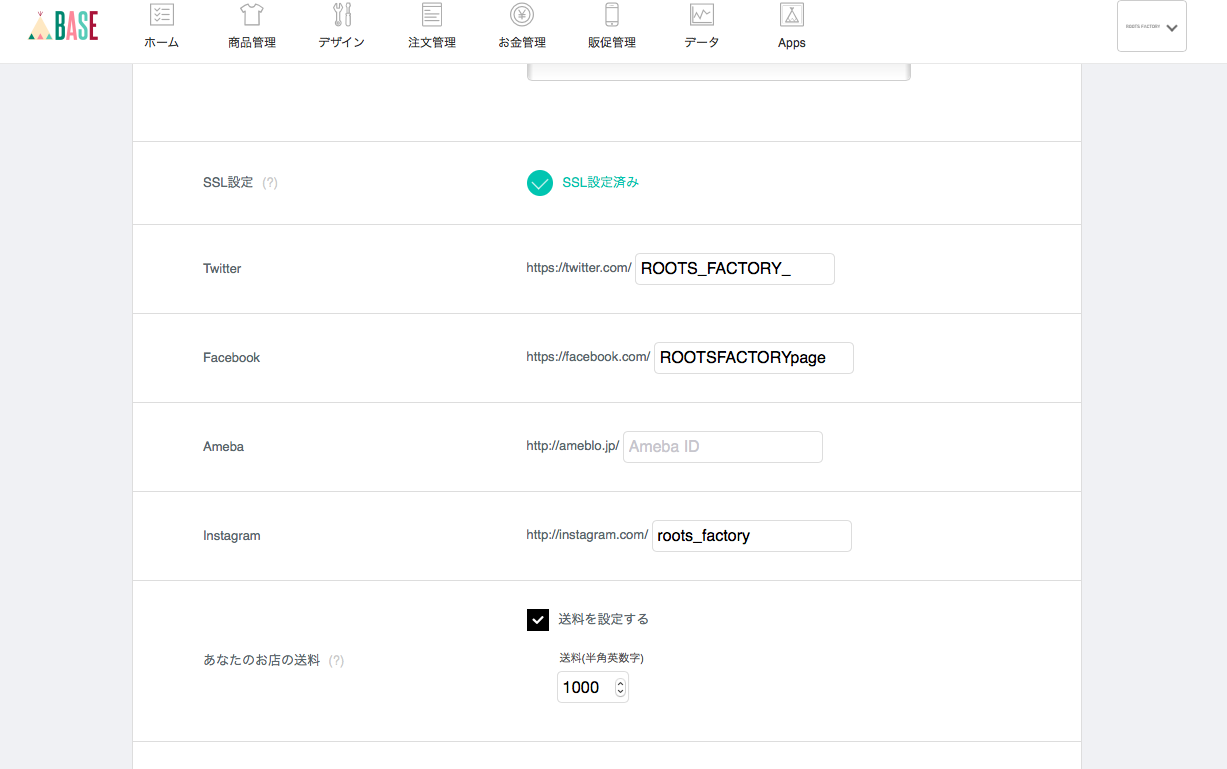Click the green SSL設定済み checkmark
Viewport: 1227px width, 769px height.
[x=540, y=183]
